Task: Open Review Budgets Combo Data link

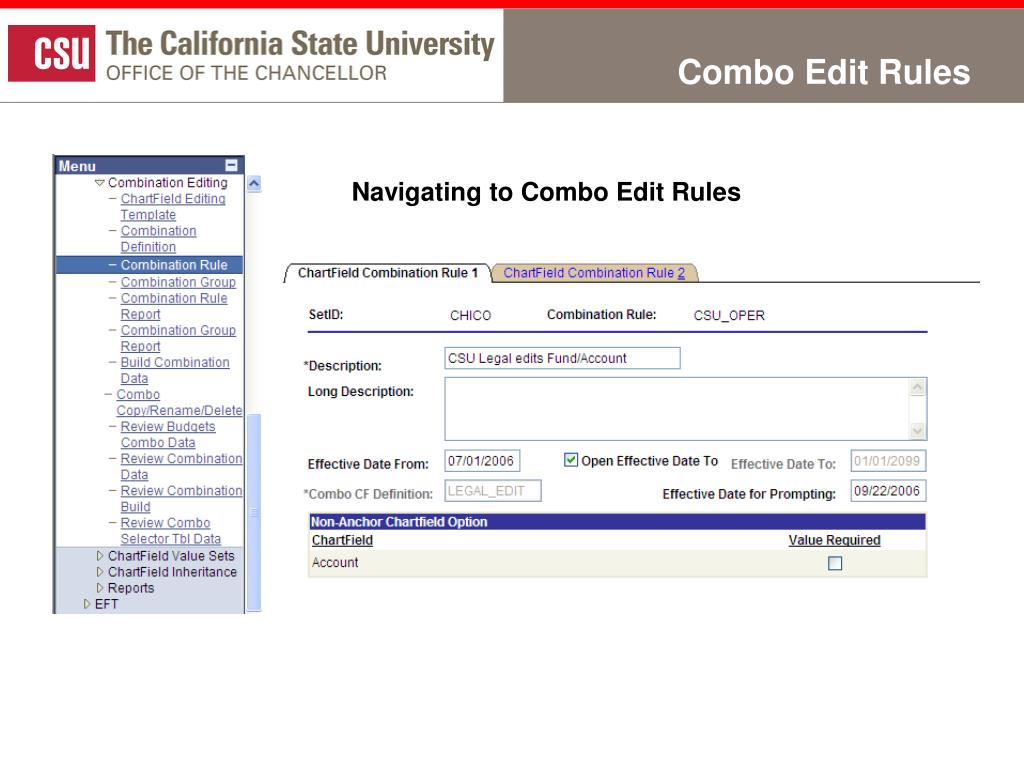Action: pyautogui.click(x=168, y=434)
